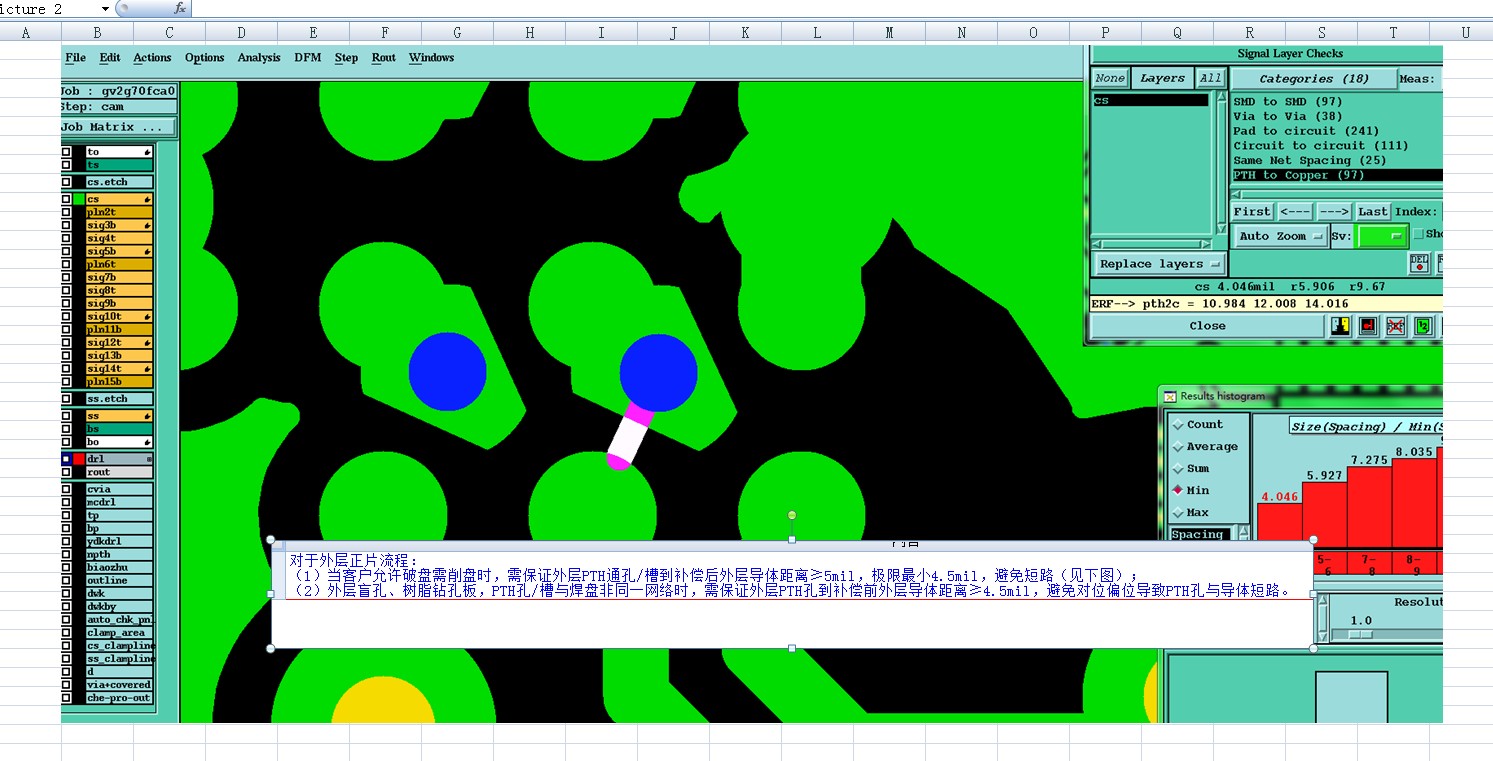Screen dimensions: 1493x761
Task: Select the Max radio option
Action: (1178, 513)
